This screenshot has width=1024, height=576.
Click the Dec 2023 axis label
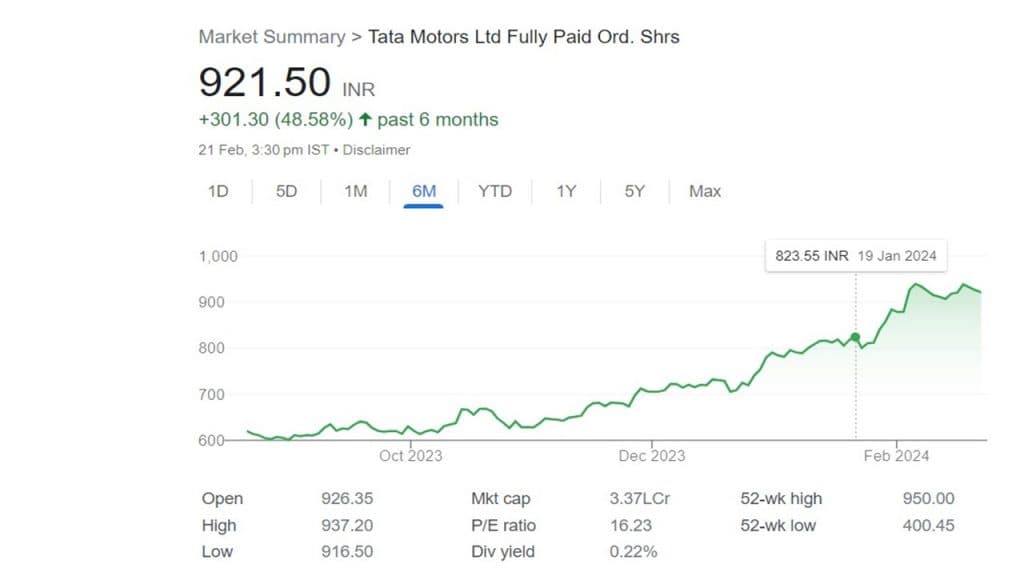click(x=652, y=456)
